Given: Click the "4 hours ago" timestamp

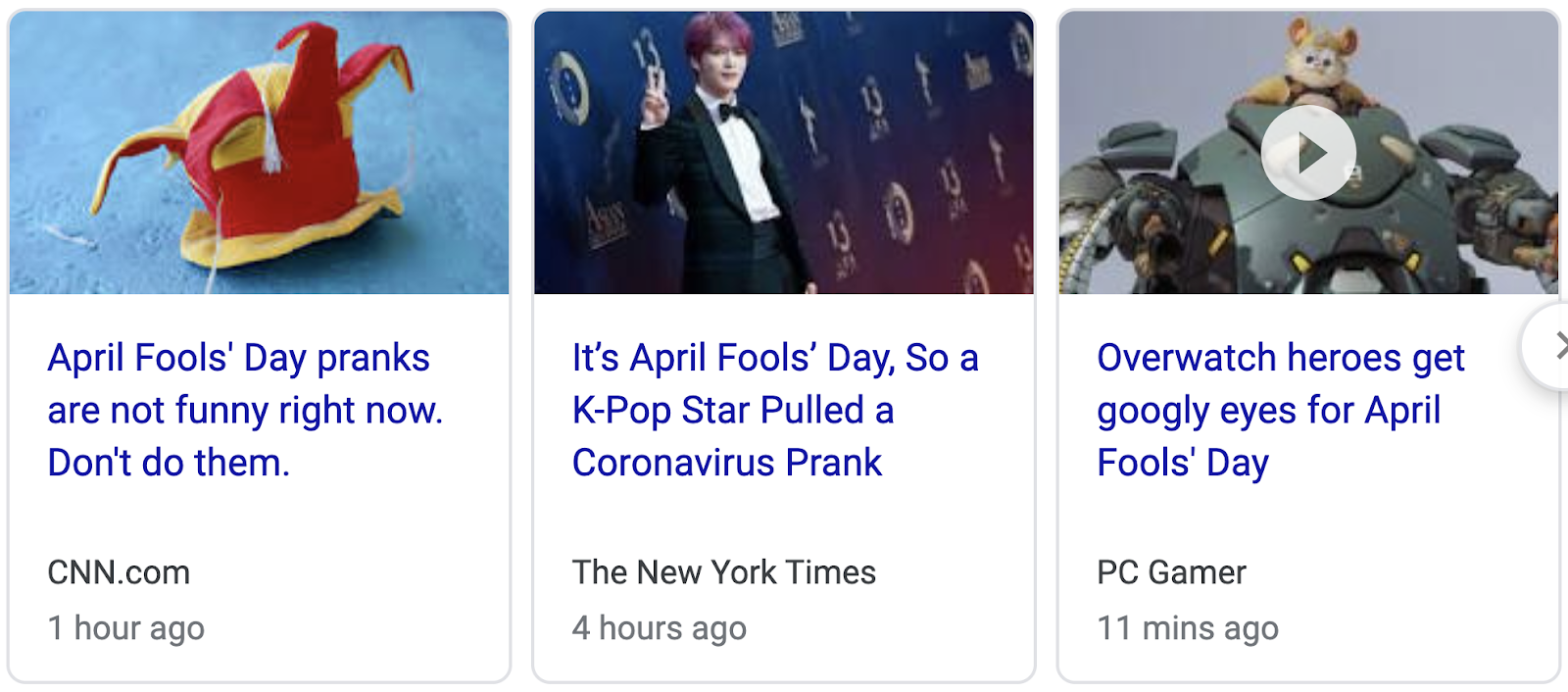Looking at the screenshot, I should [659, 628].
